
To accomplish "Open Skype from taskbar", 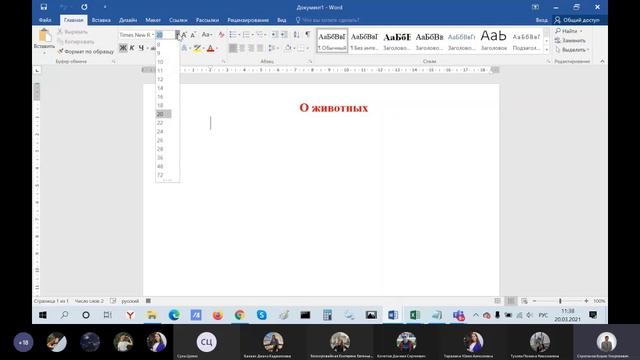I will (262, 315).
